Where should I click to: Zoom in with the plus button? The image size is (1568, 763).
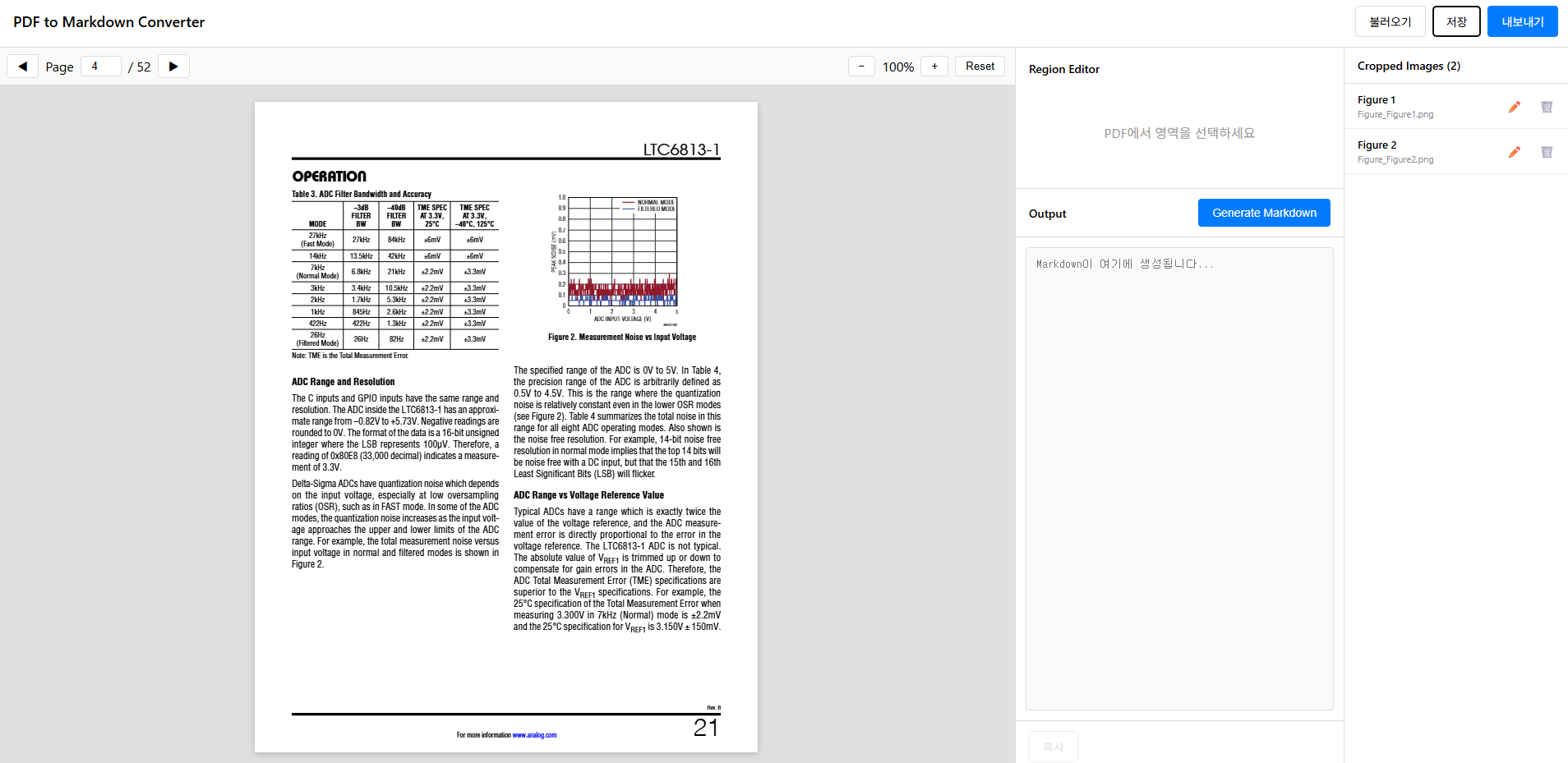click(934, 67)
